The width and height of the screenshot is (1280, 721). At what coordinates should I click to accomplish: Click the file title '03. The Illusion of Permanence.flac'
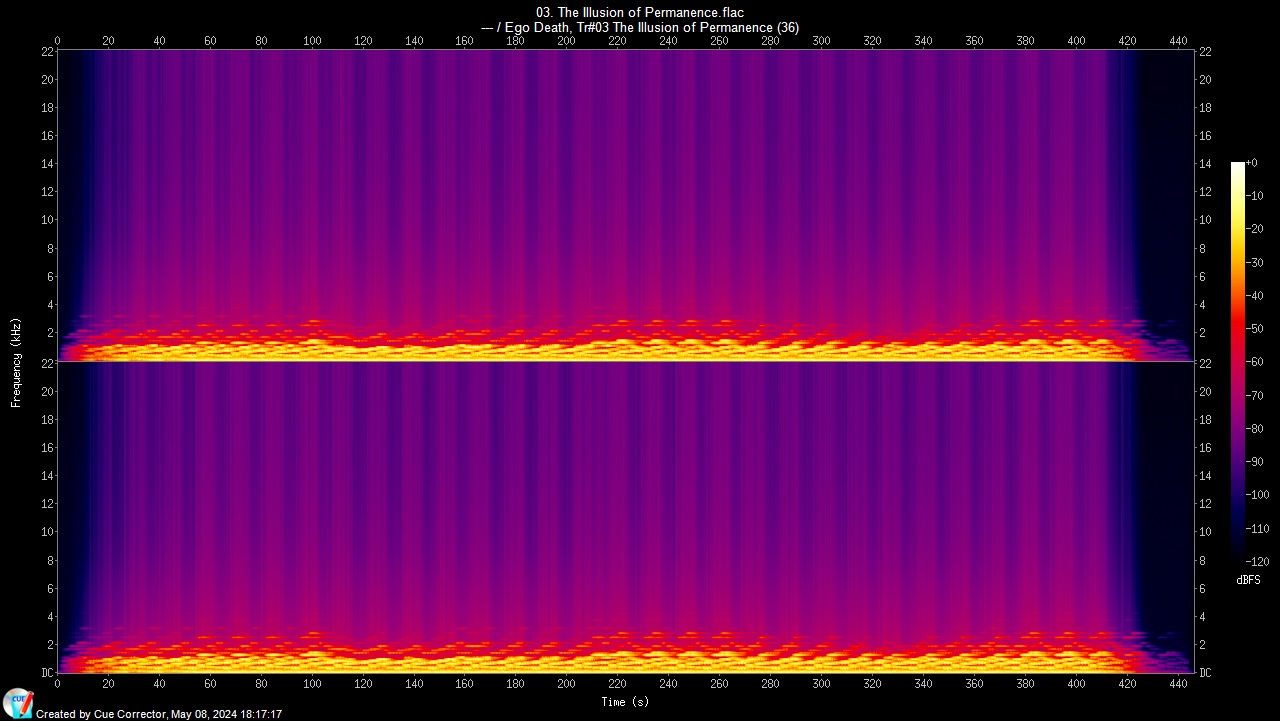[x=640, y=12]
